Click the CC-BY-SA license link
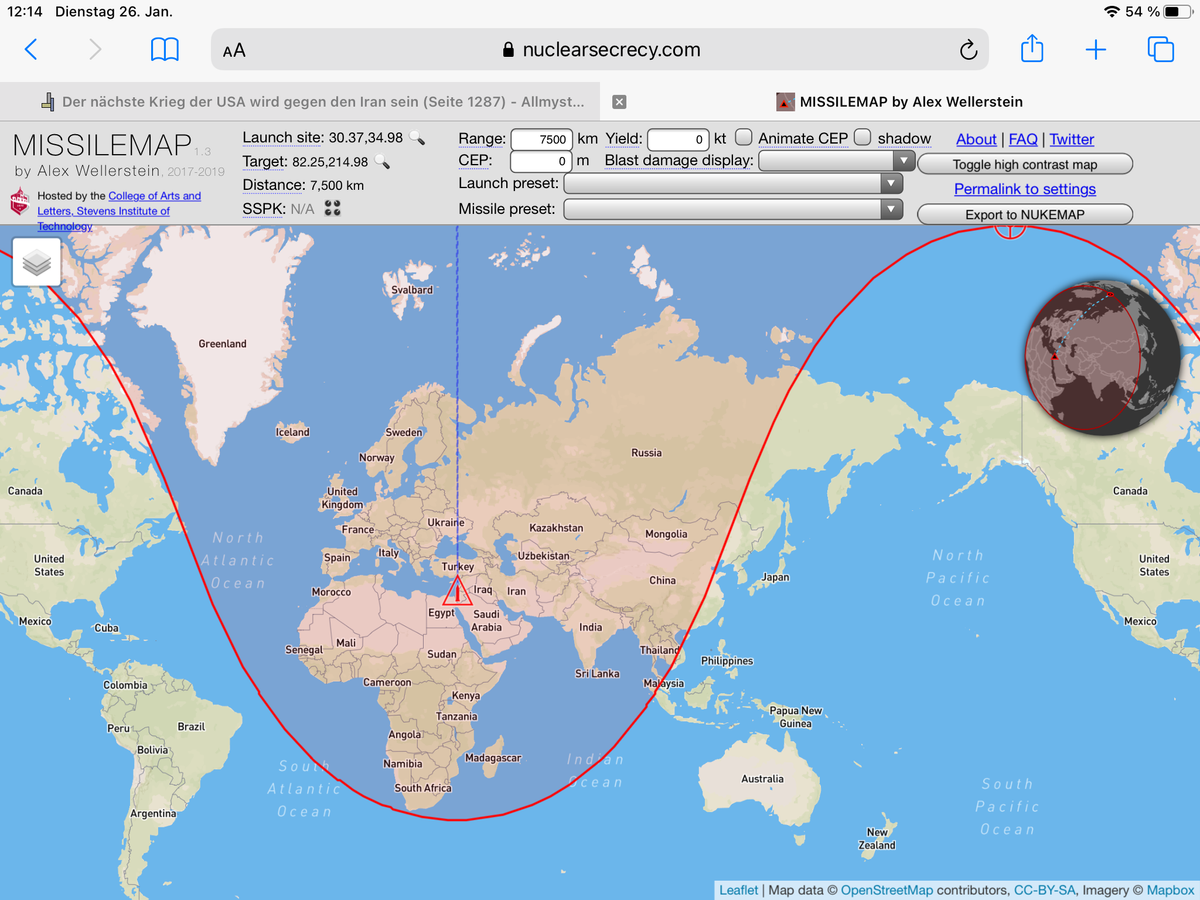Screen dimensions: 1200x900 pos(1047,890)
